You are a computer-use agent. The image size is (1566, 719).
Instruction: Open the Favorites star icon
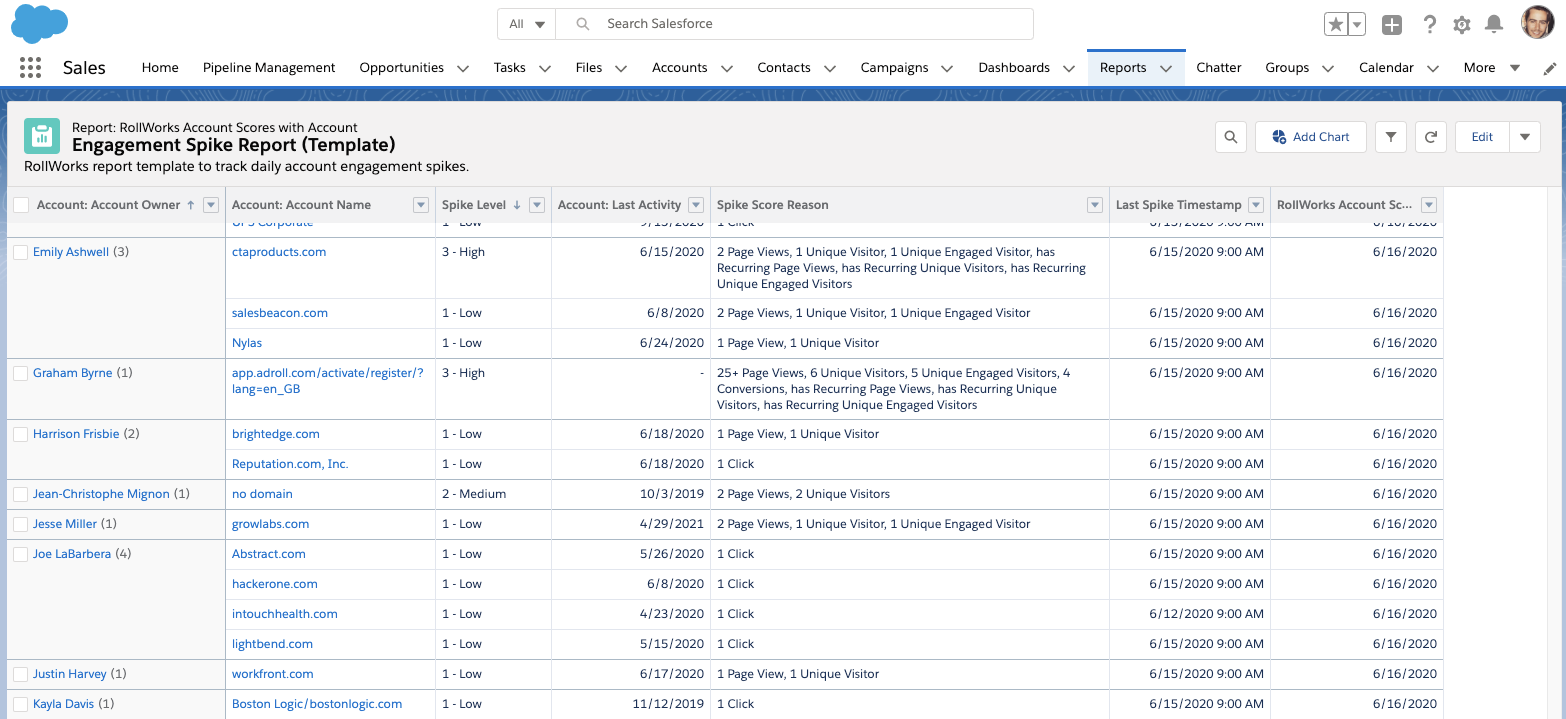pos(1335,25)
